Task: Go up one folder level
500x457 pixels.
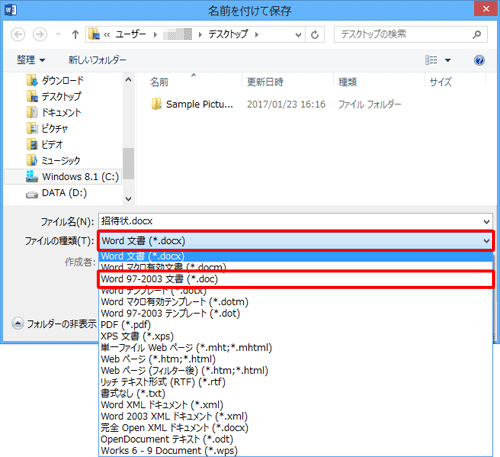Action: pos(75,34)
